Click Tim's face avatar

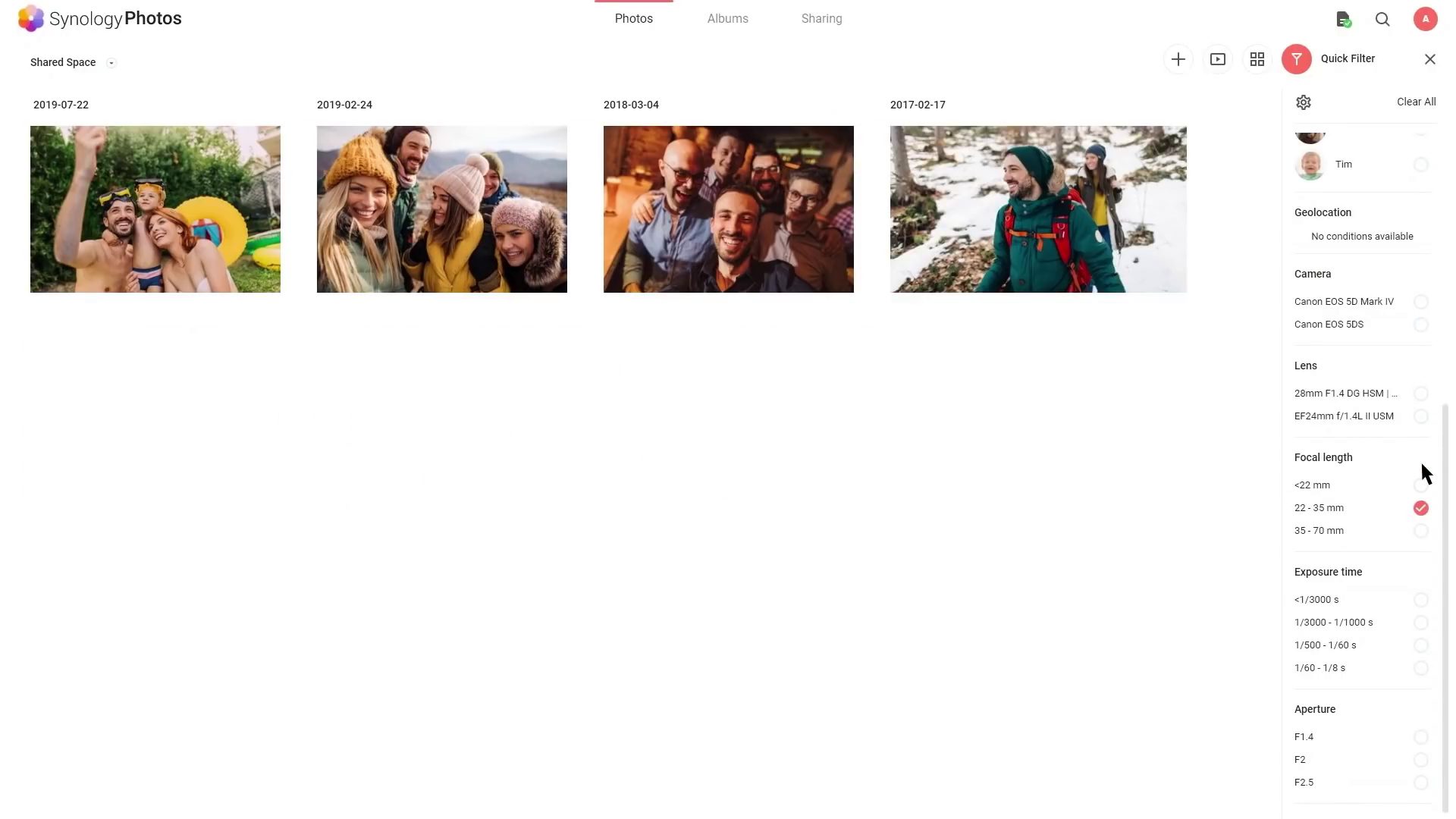[x=1310, y=165]
